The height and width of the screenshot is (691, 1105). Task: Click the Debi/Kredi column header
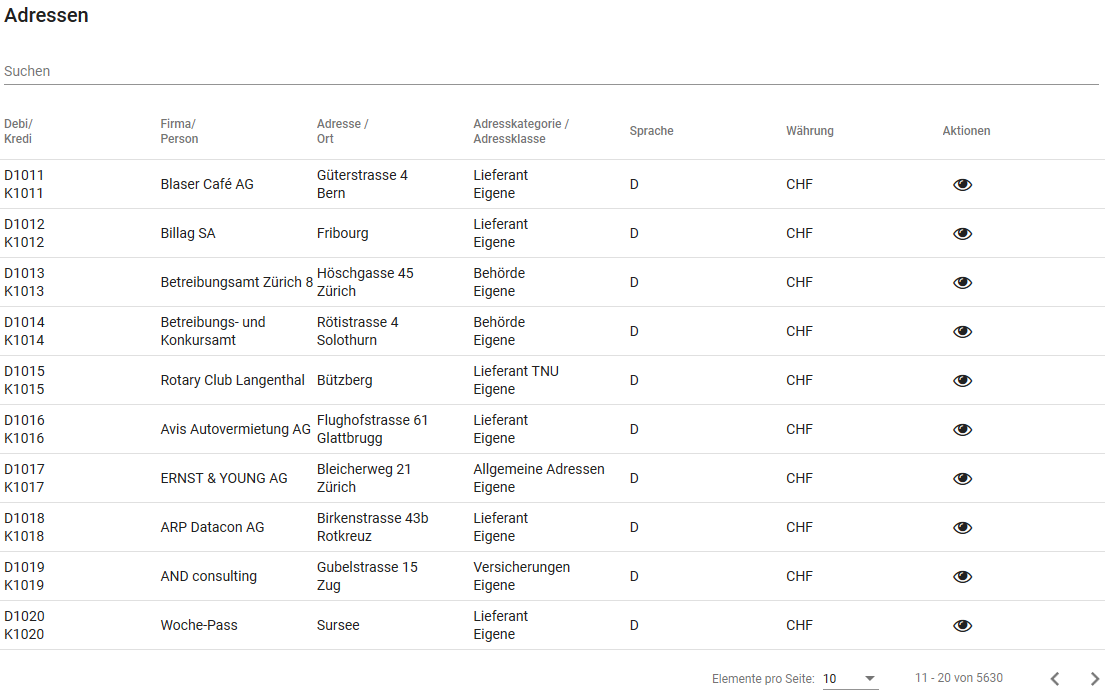point(18,131)
